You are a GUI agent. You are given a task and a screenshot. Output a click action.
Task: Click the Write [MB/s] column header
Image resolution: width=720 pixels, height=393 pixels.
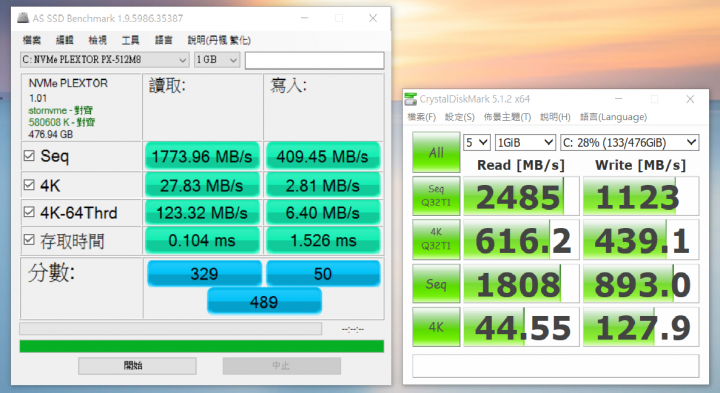click(x=641, y=165)
